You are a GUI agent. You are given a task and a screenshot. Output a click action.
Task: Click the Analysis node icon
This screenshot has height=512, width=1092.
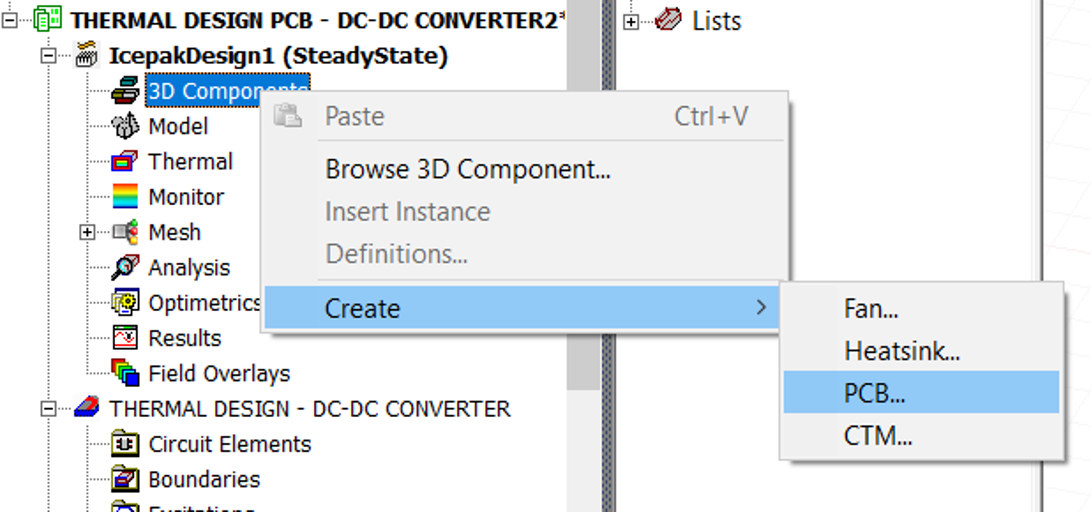coord(125,267)
